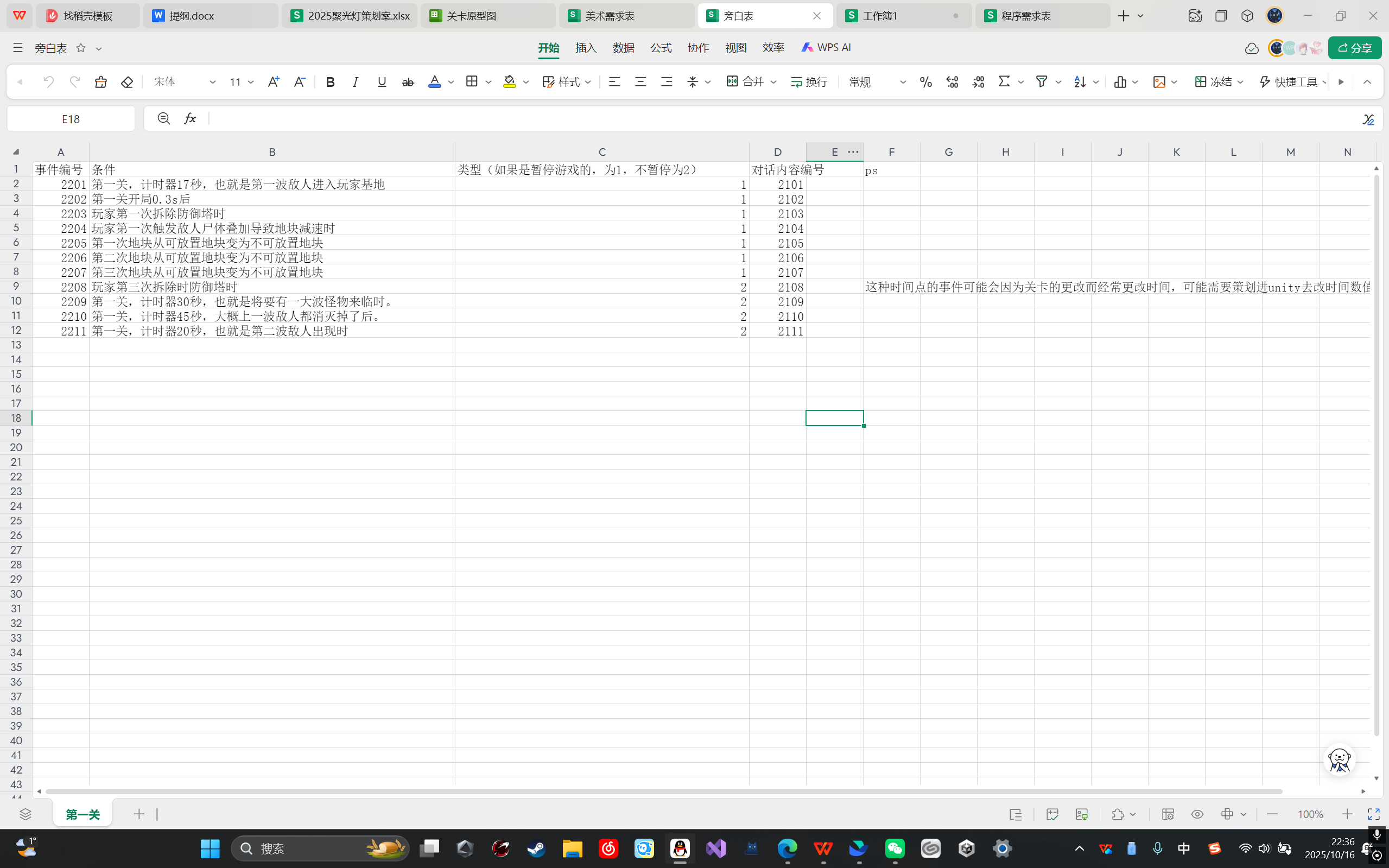
Task: Click the format painter icon
Action: click(100, 82)
